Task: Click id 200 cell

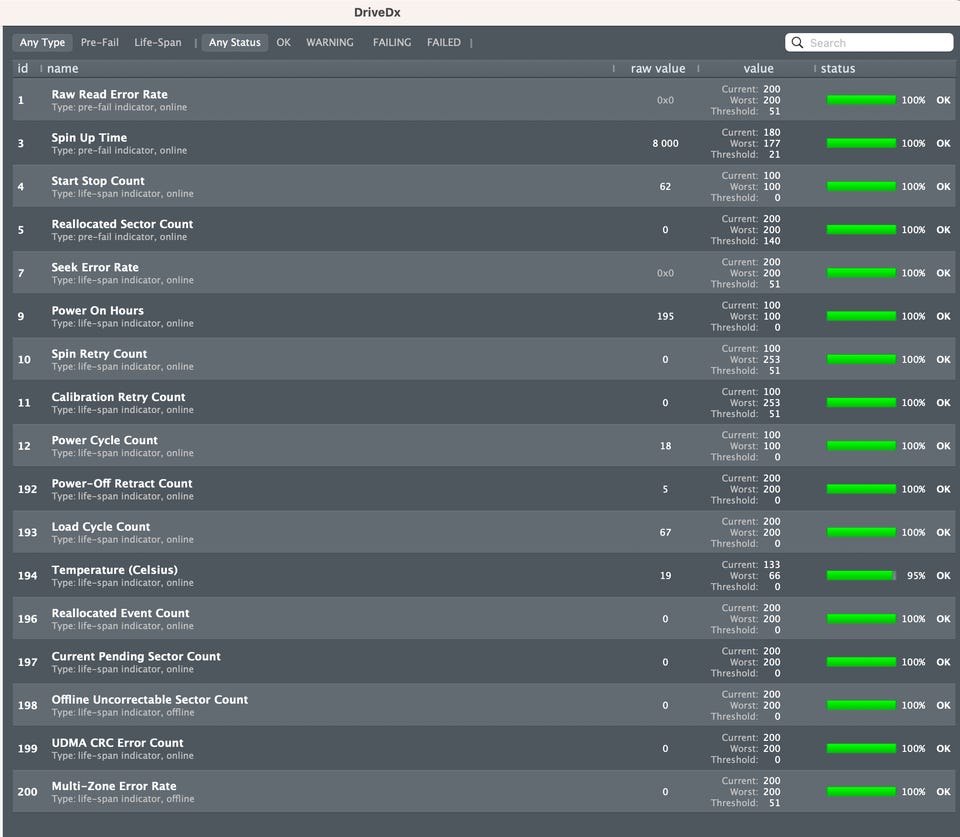Action: pyautogui.click(x=27, y=792)
